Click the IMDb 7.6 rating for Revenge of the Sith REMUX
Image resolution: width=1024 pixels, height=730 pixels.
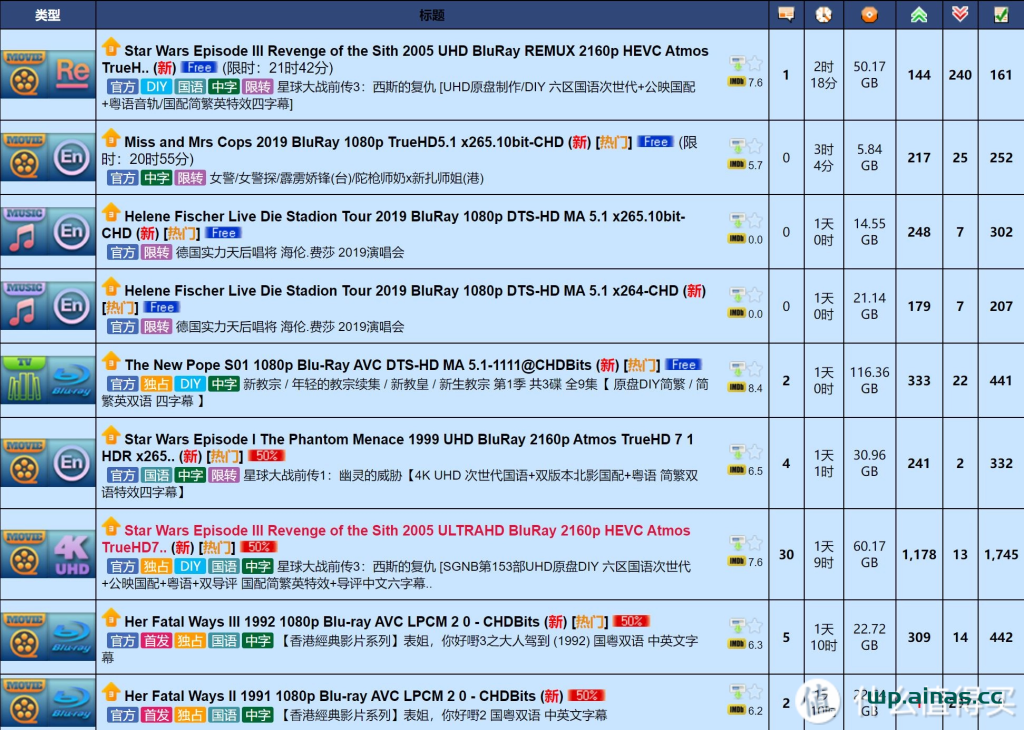coord(746,82)
